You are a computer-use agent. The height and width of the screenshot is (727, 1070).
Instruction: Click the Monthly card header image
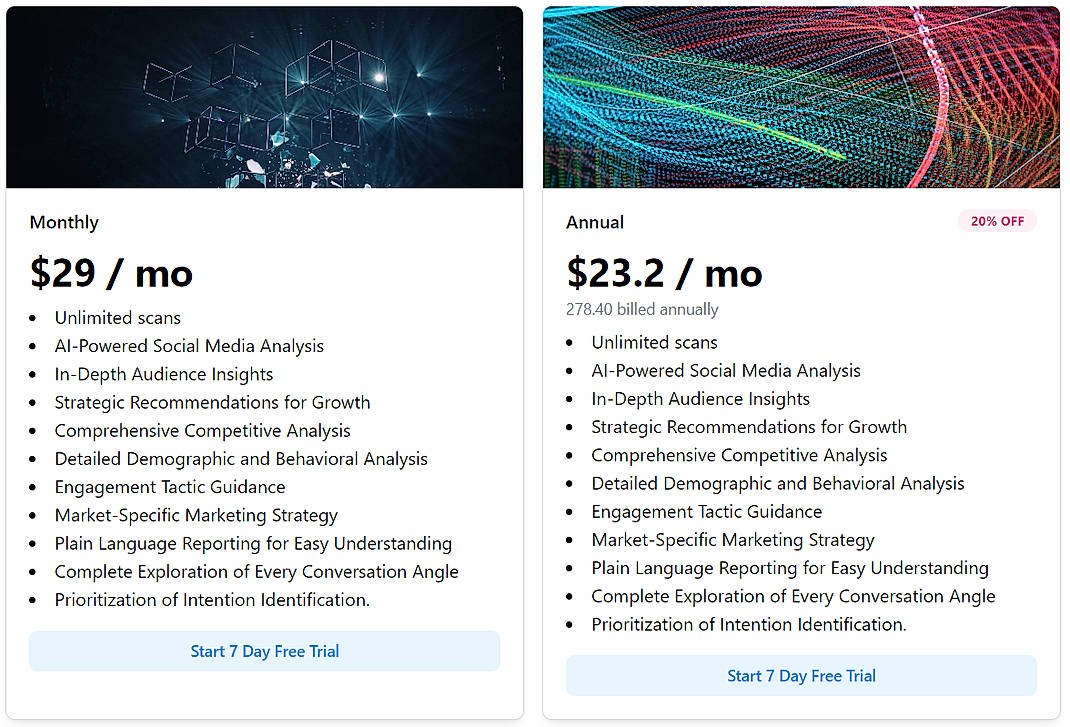point(264,96)
